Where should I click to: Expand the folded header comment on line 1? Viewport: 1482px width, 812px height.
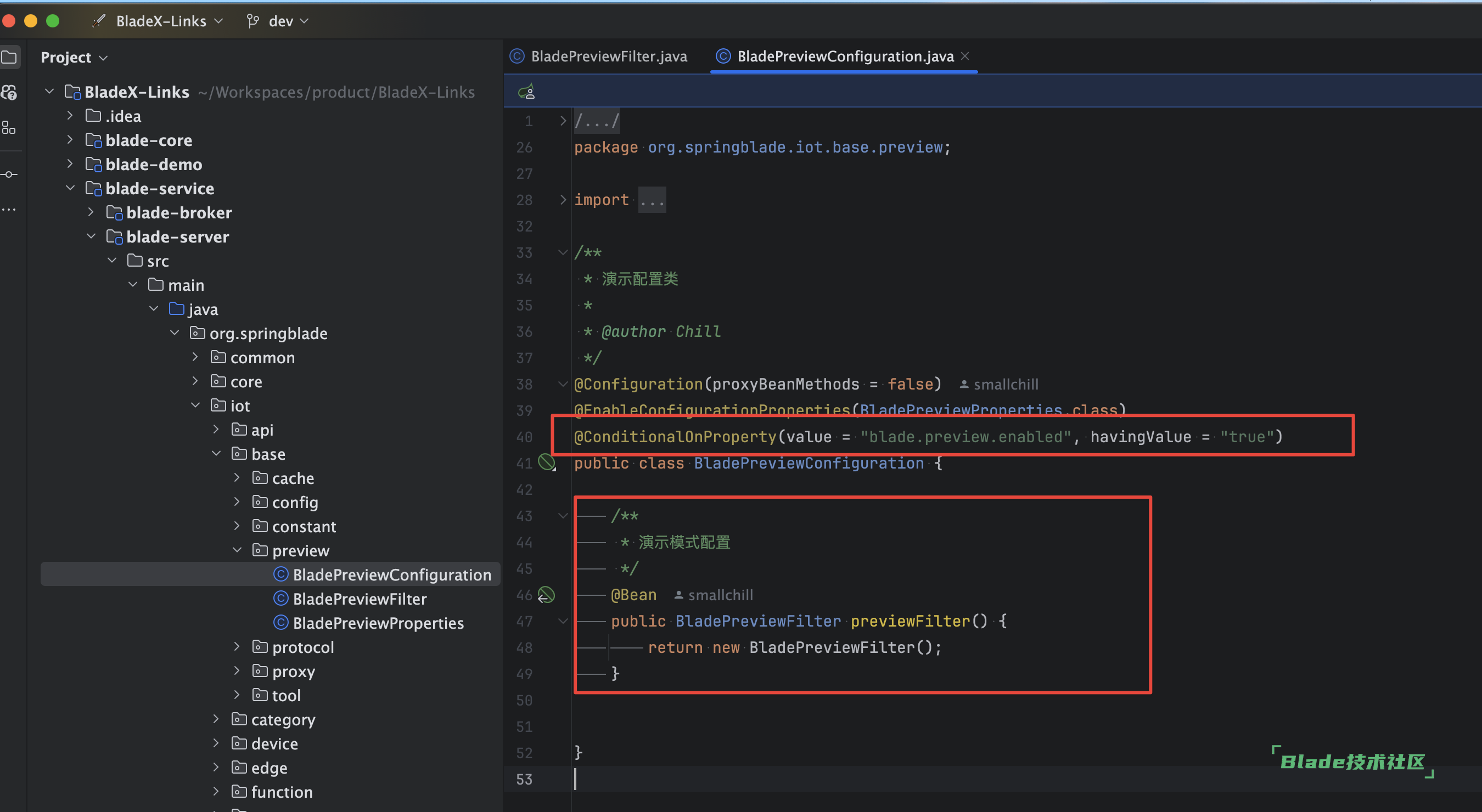click(x=563, y=121)
